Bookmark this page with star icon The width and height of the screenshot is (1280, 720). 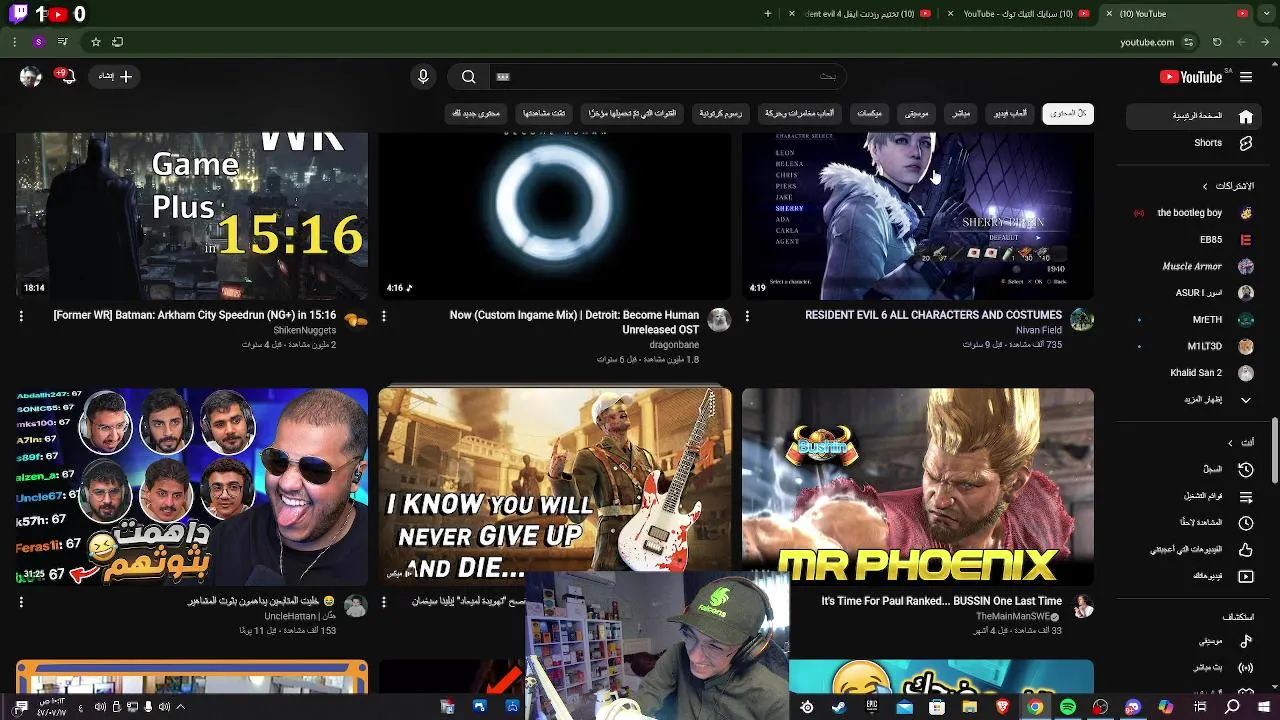pos(96,42)
